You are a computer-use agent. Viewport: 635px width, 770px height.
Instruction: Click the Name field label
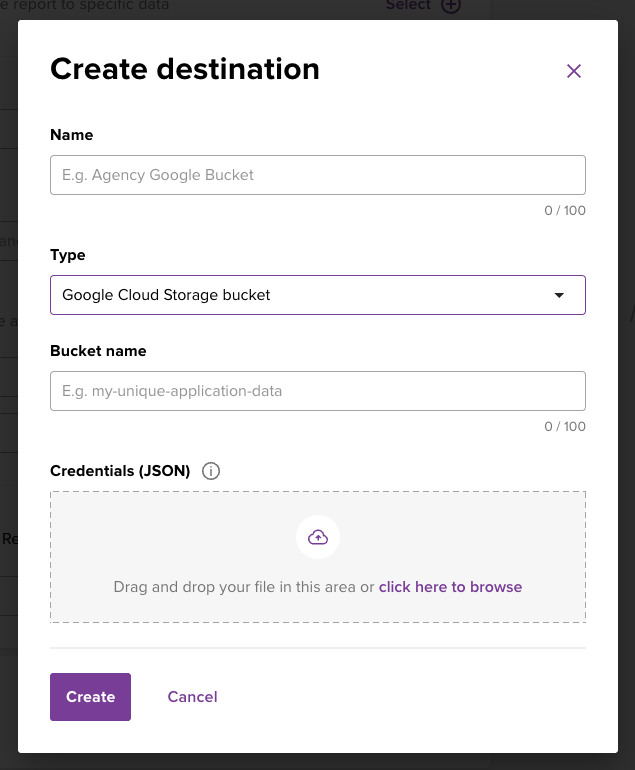click(x=72, y=135)
